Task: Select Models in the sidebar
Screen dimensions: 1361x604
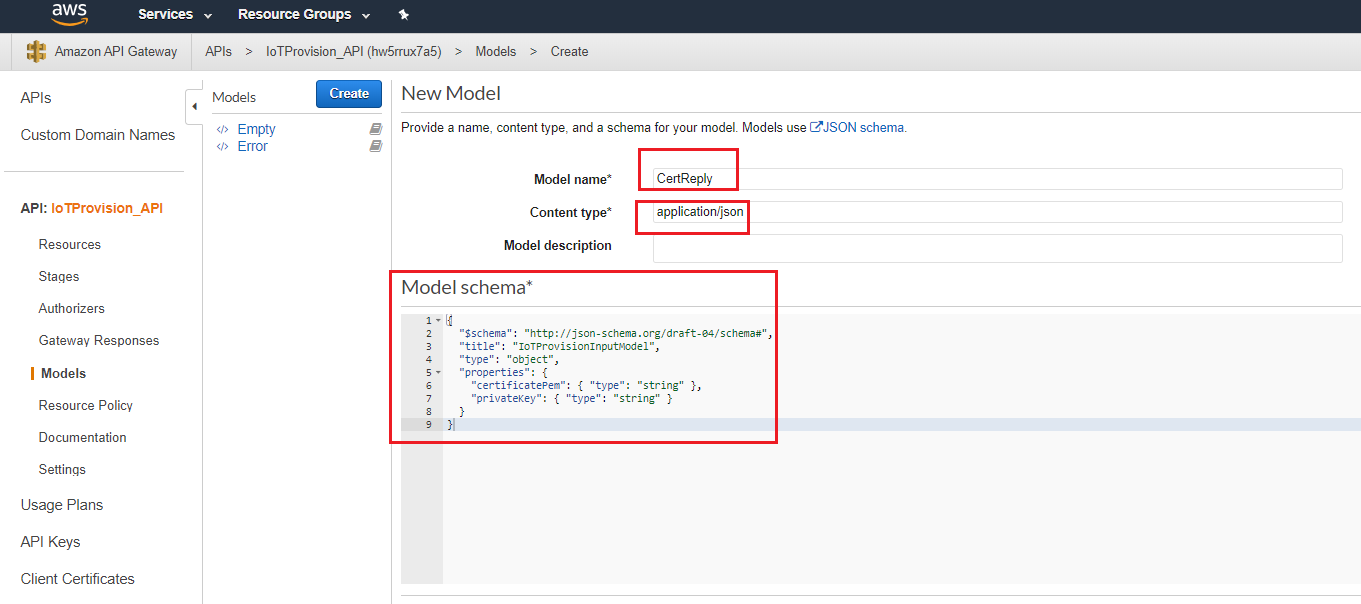Action: (63, 373)
